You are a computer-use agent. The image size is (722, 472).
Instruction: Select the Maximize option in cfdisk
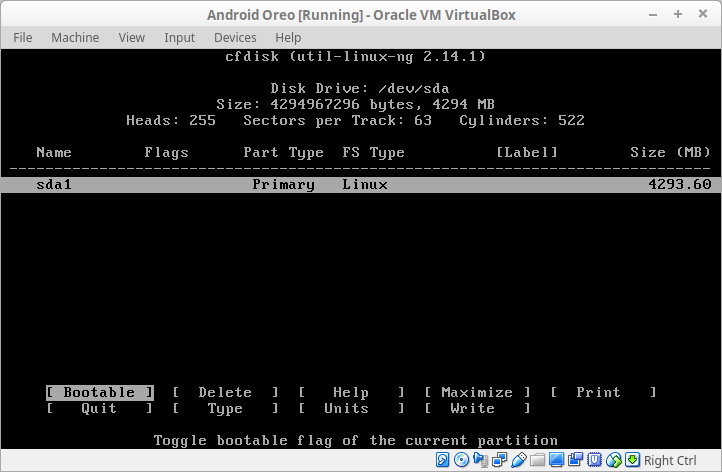[x=477, y=392]
